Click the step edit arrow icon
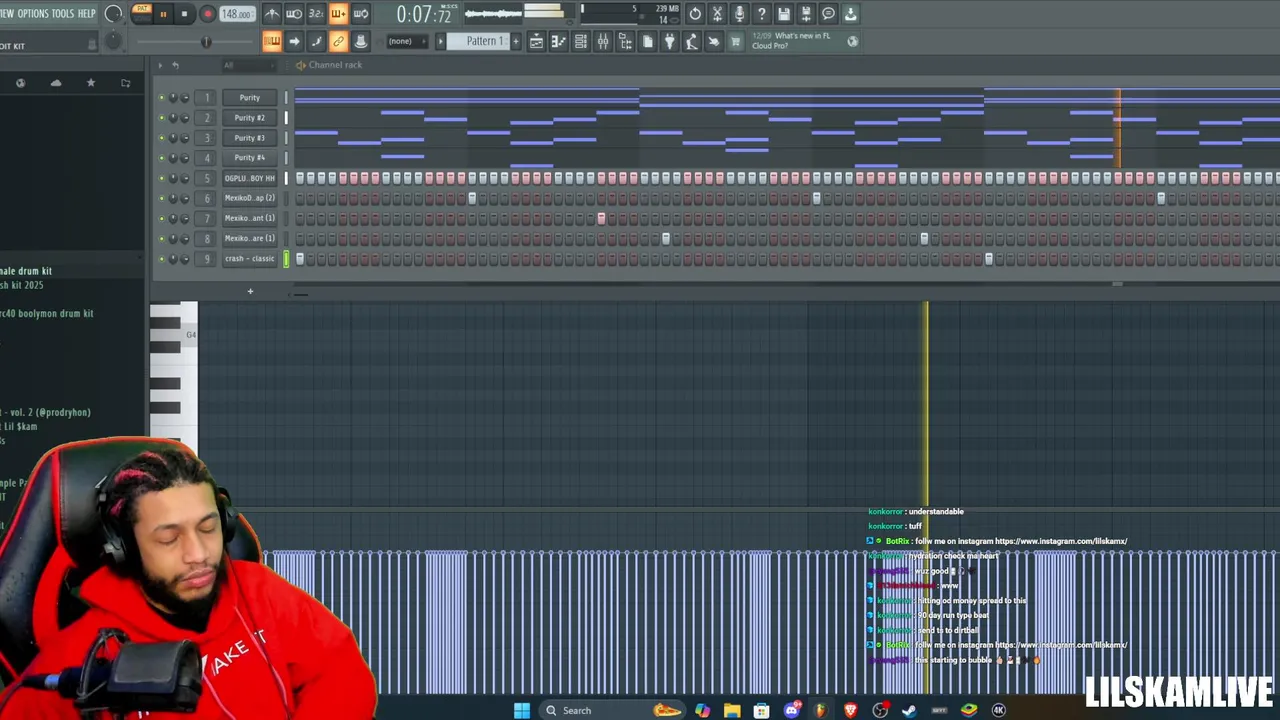1280x720 pixels. pyautogui.click(x=294, y=41)
